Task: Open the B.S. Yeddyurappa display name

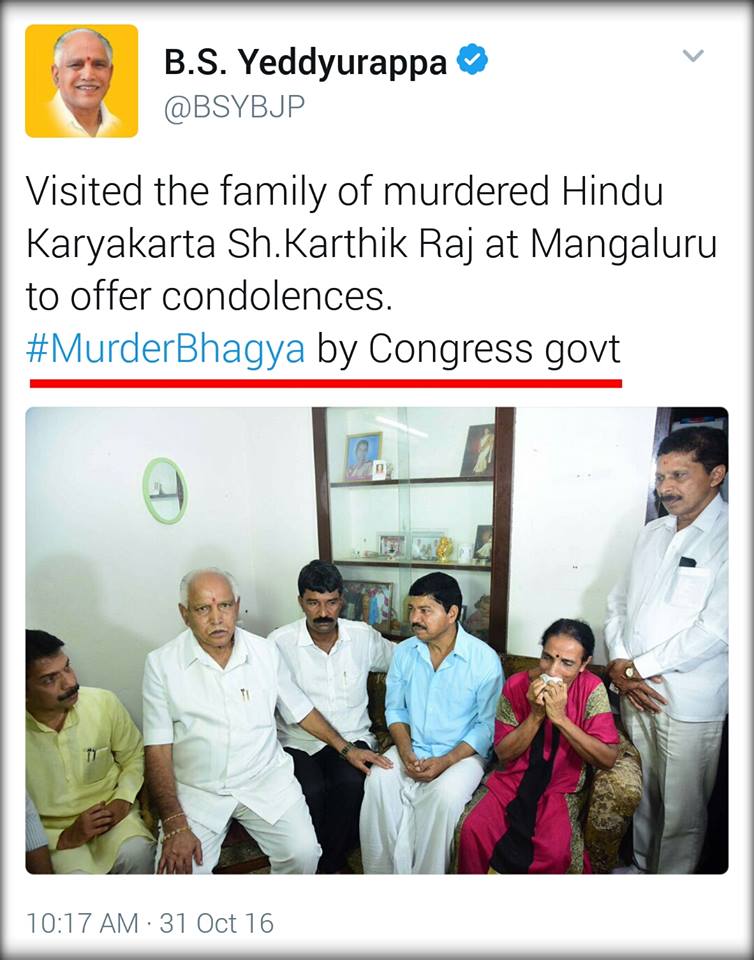Action: [305, 62]
